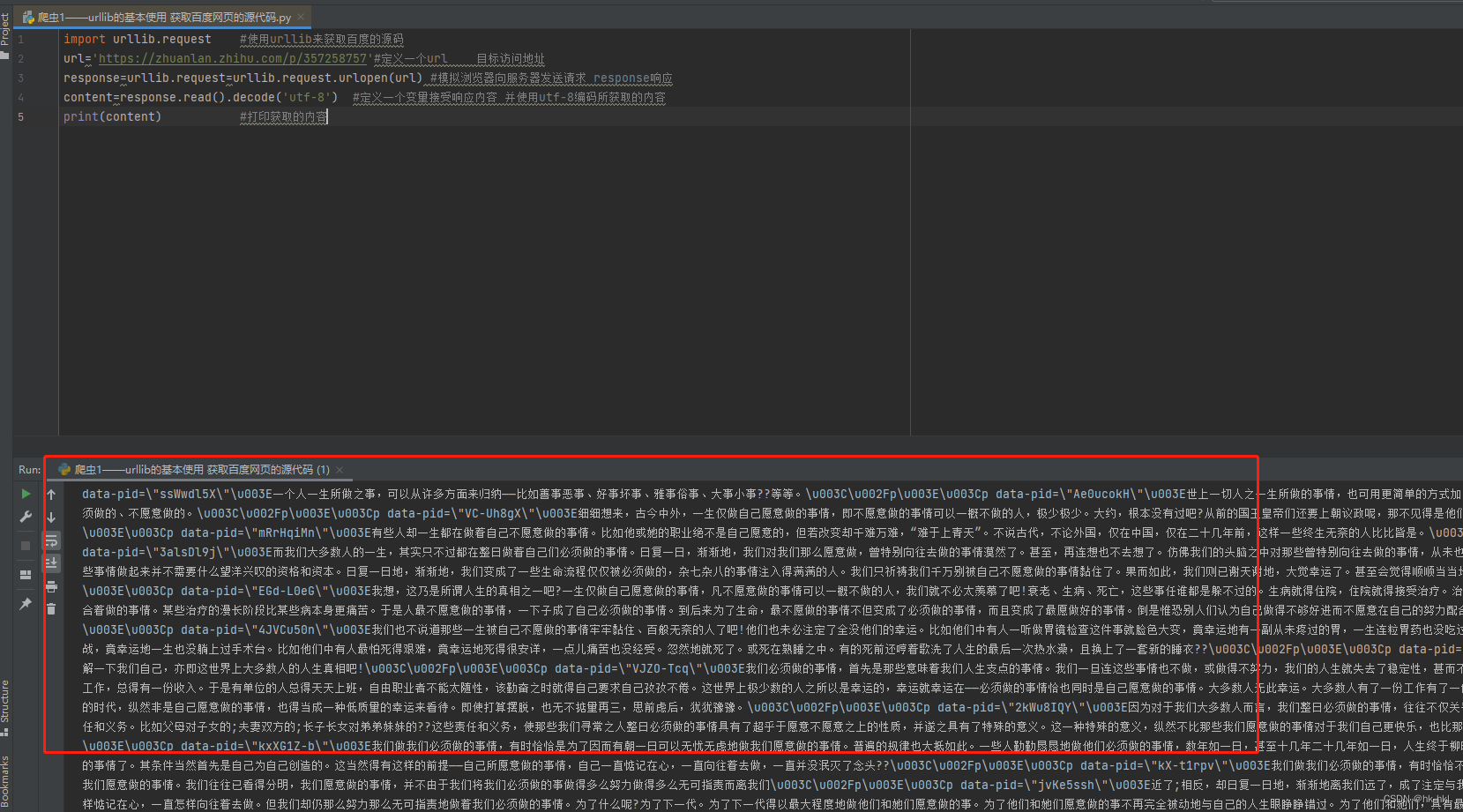Click console text 'kxXG1Z-b' data-pid
The width and height of the screenshot is (1463, 812).
pyautogui.click(x=287, y=746)
